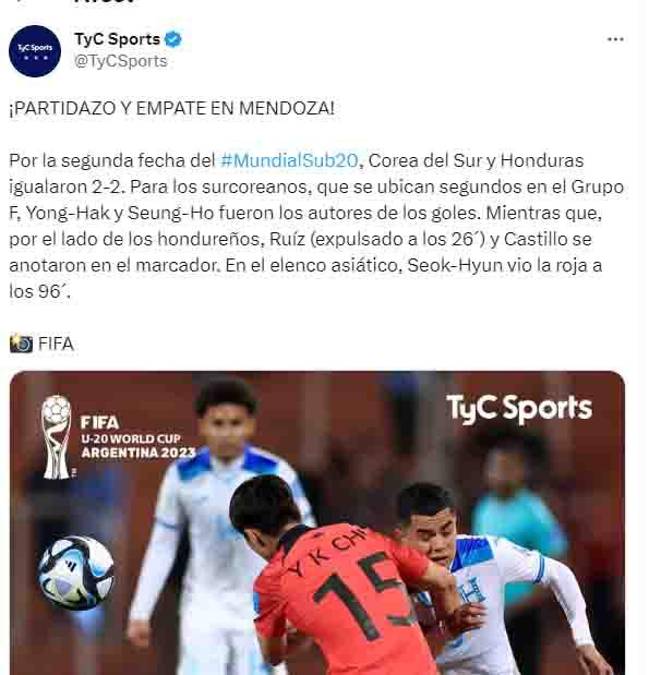Click the blue verified badge

tap(173, 39)
